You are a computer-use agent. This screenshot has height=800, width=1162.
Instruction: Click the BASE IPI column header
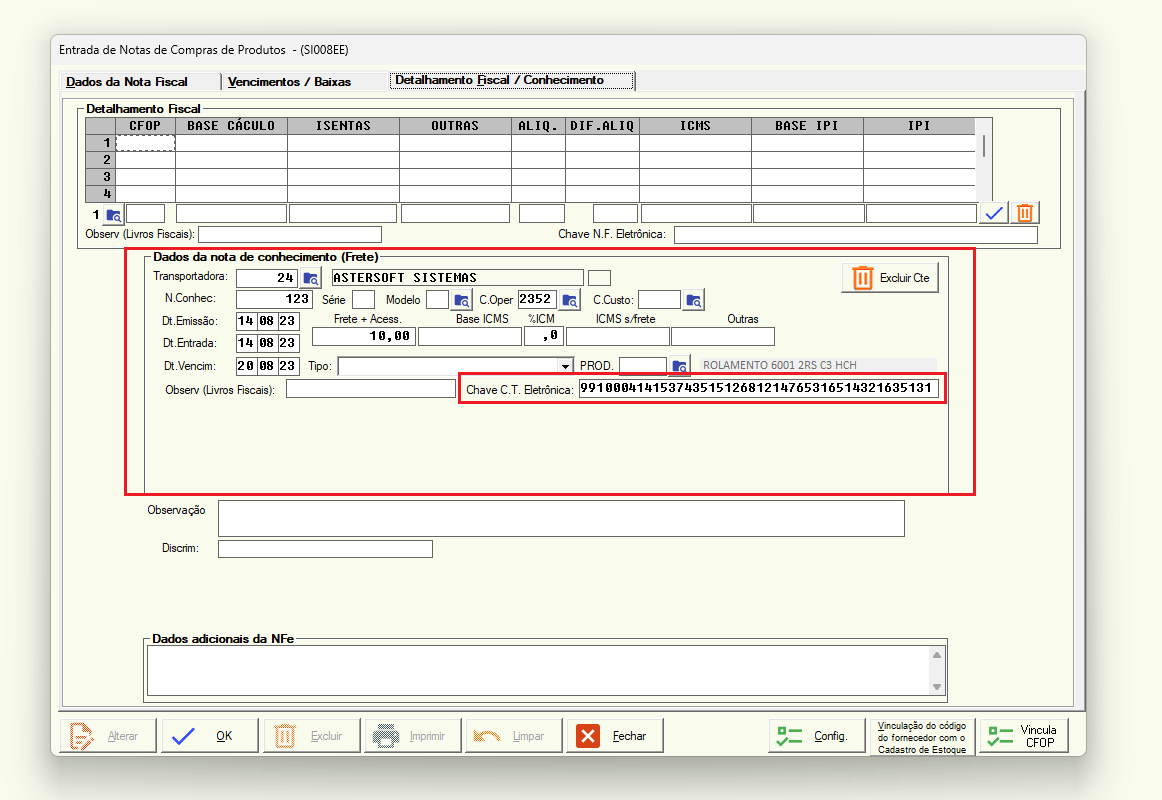(807, 126)
